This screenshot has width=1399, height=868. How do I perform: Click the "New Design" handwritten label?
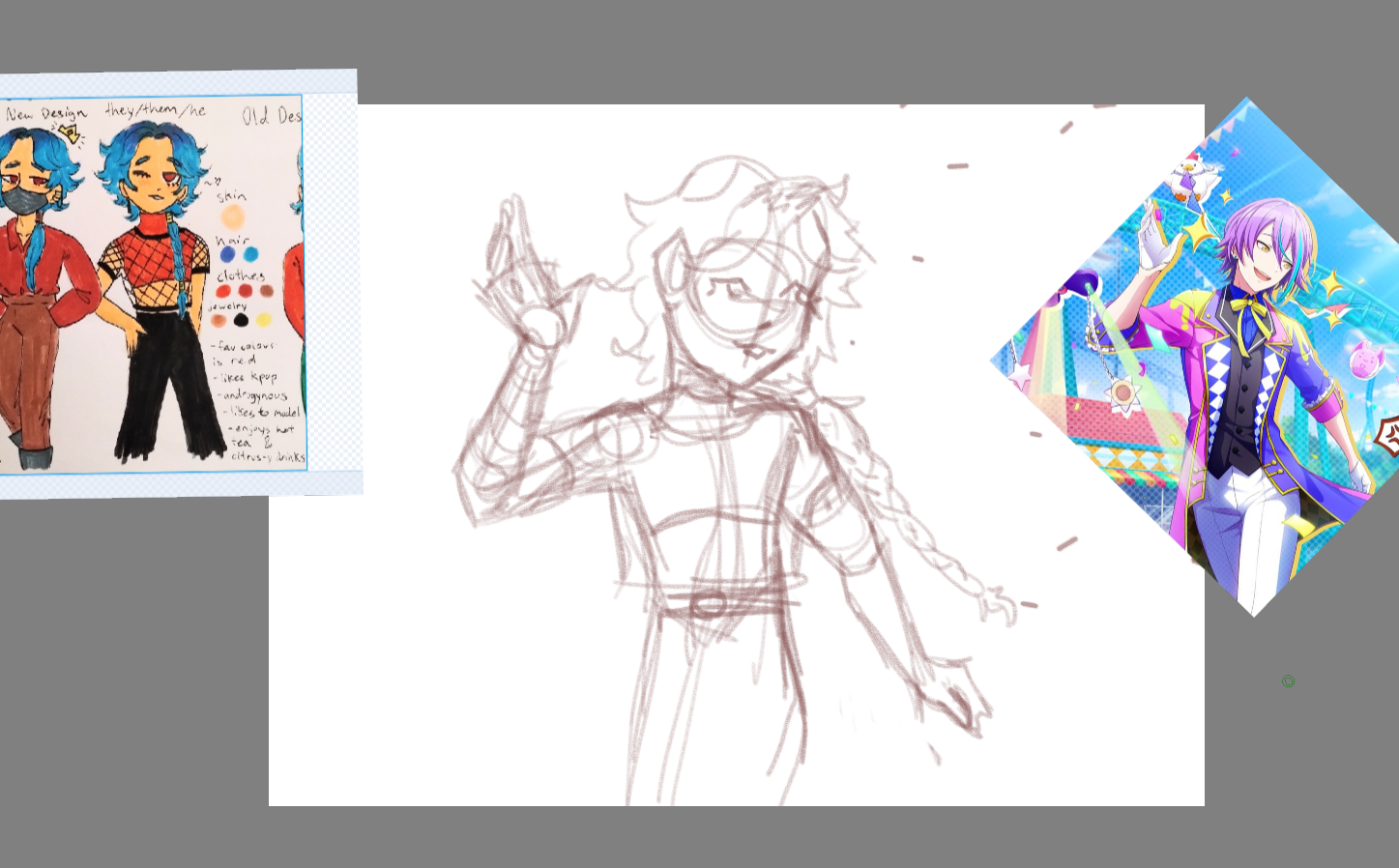[x=45, y=114]
